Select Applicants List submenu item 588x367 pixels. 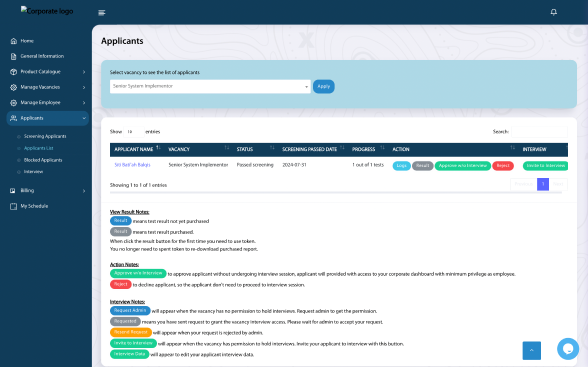[x=39, y=148]
